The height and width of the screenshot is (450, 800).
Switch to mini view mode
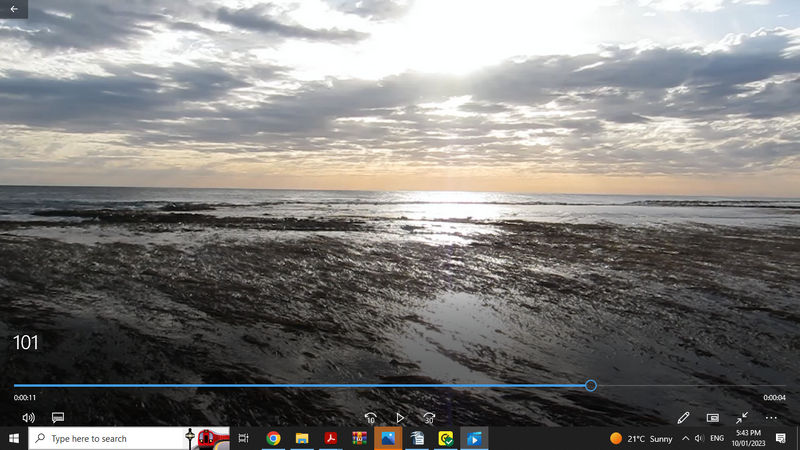[x=713, y=417]
